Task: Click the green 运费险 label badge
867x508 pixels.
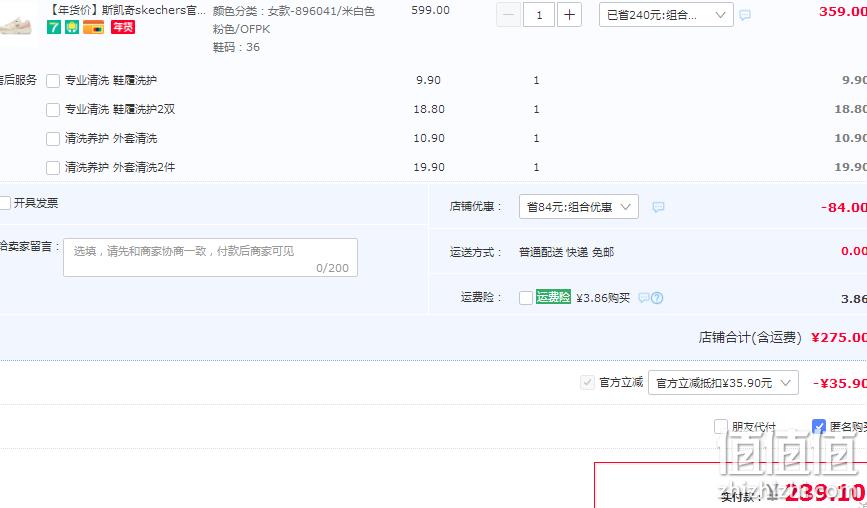Action: (553, 297)
